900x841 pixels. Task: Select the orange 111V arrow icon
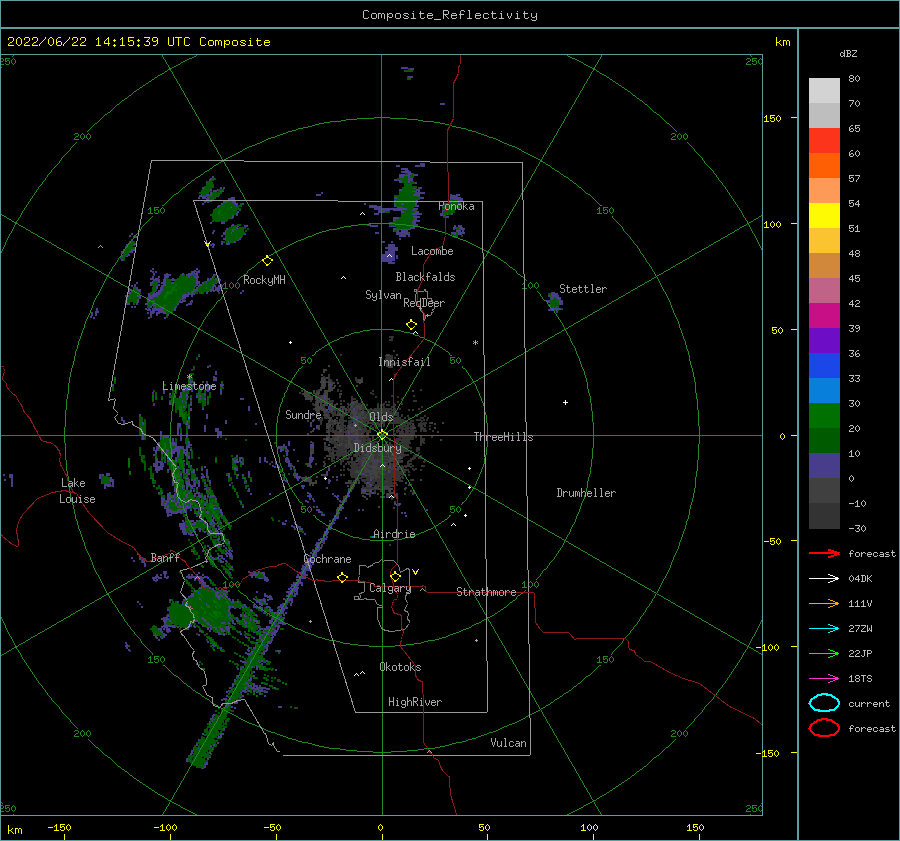pos(824,603)
